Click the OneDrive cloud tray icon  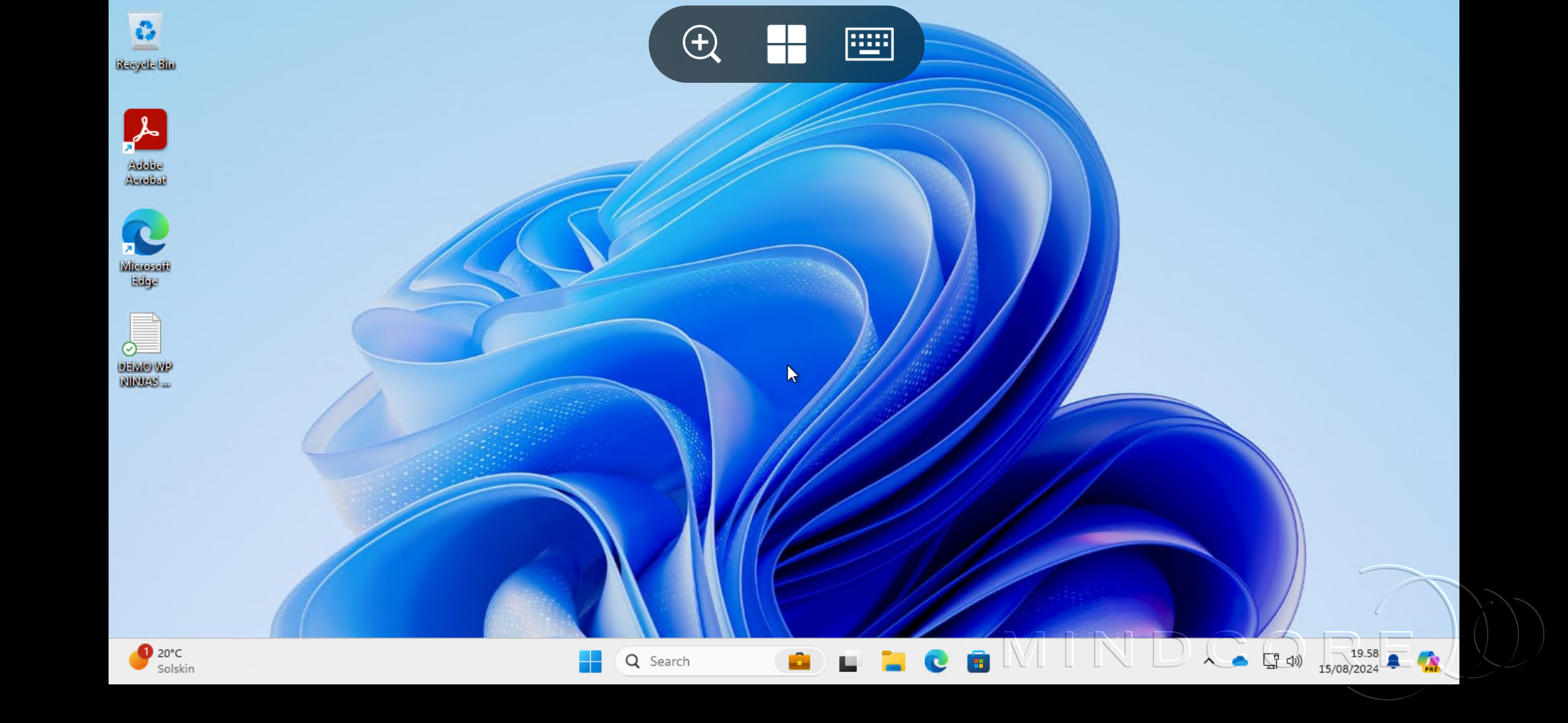tap(1240, 661)
